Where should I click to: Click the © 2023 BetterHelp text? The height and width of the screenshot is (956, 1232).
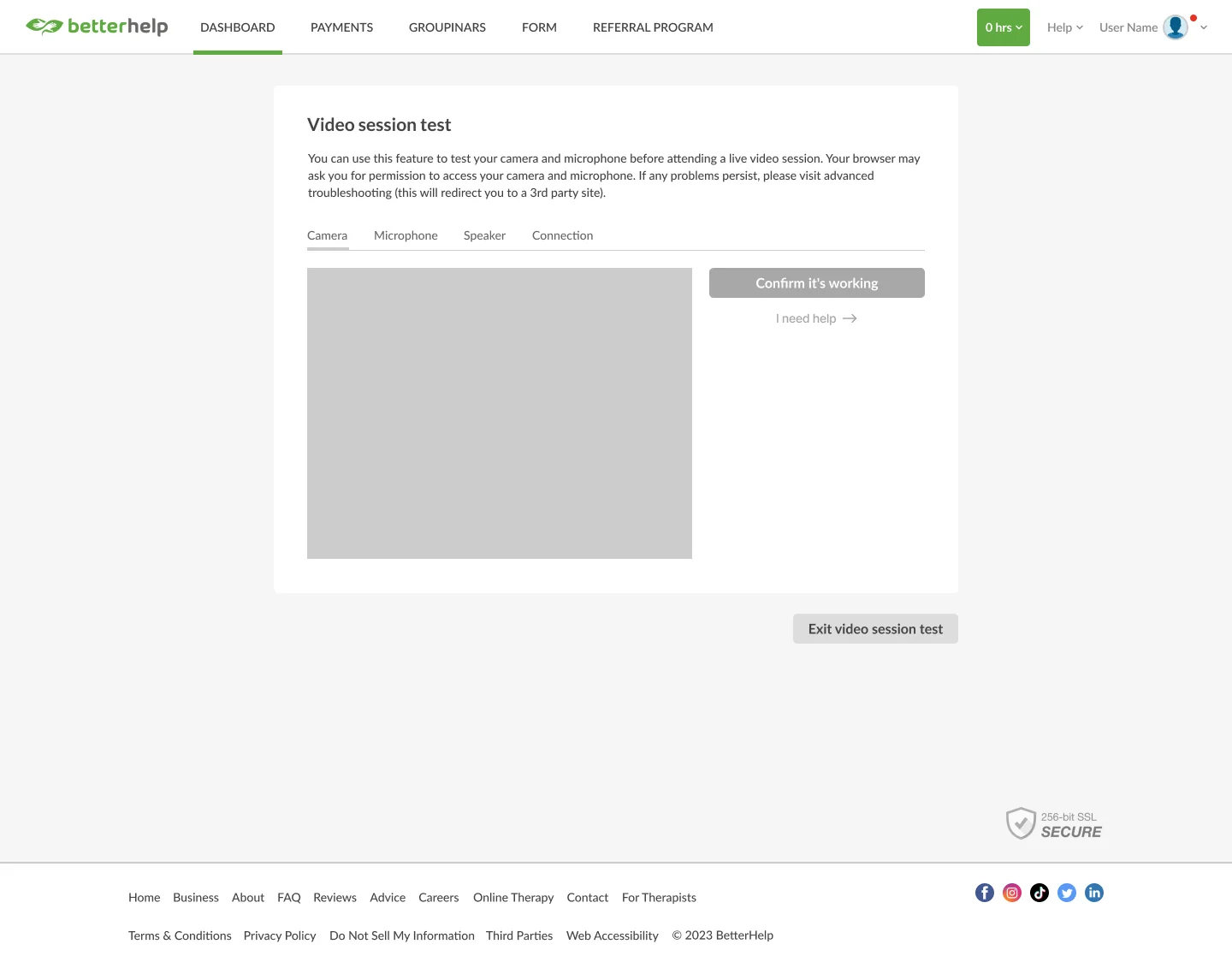point(723,935)
